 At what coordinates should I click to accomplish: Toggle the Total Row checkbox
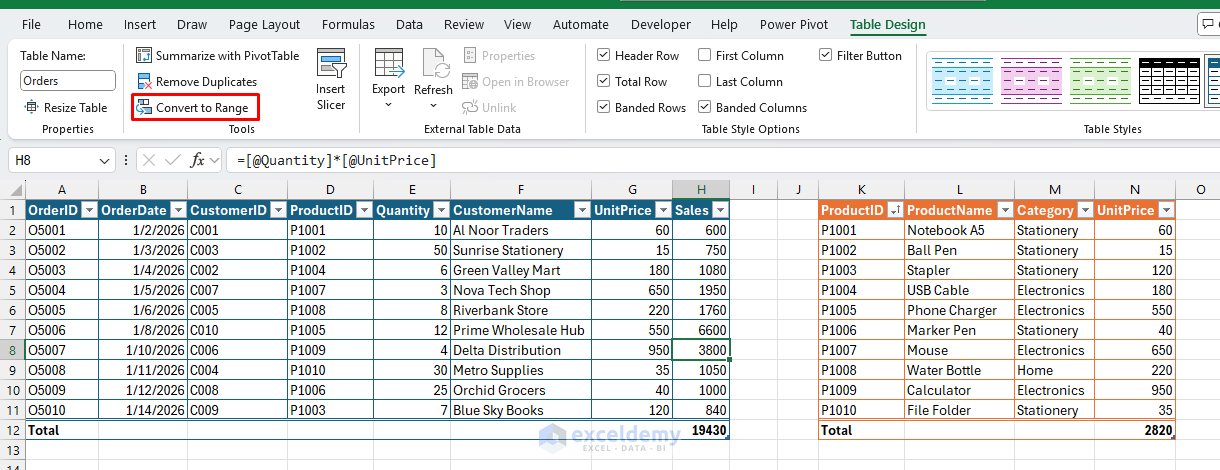point(604,82)
